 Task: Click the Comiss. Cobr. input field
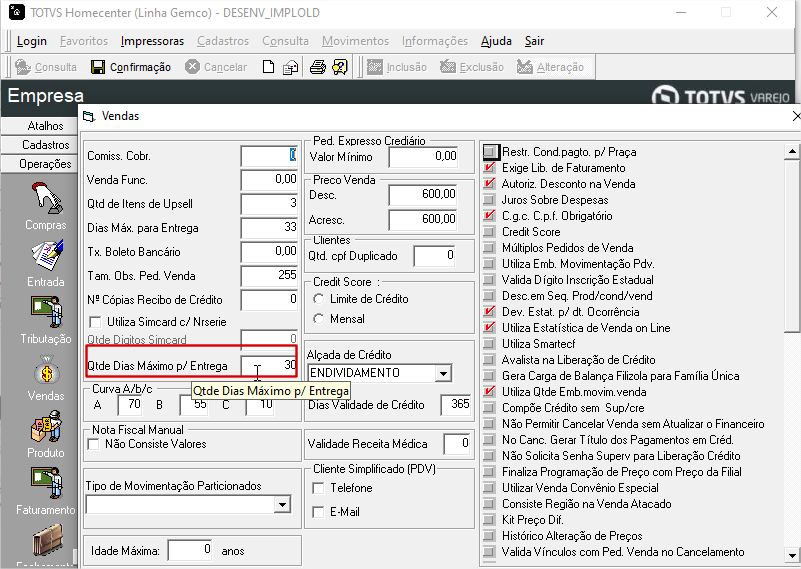coord(269,155)
